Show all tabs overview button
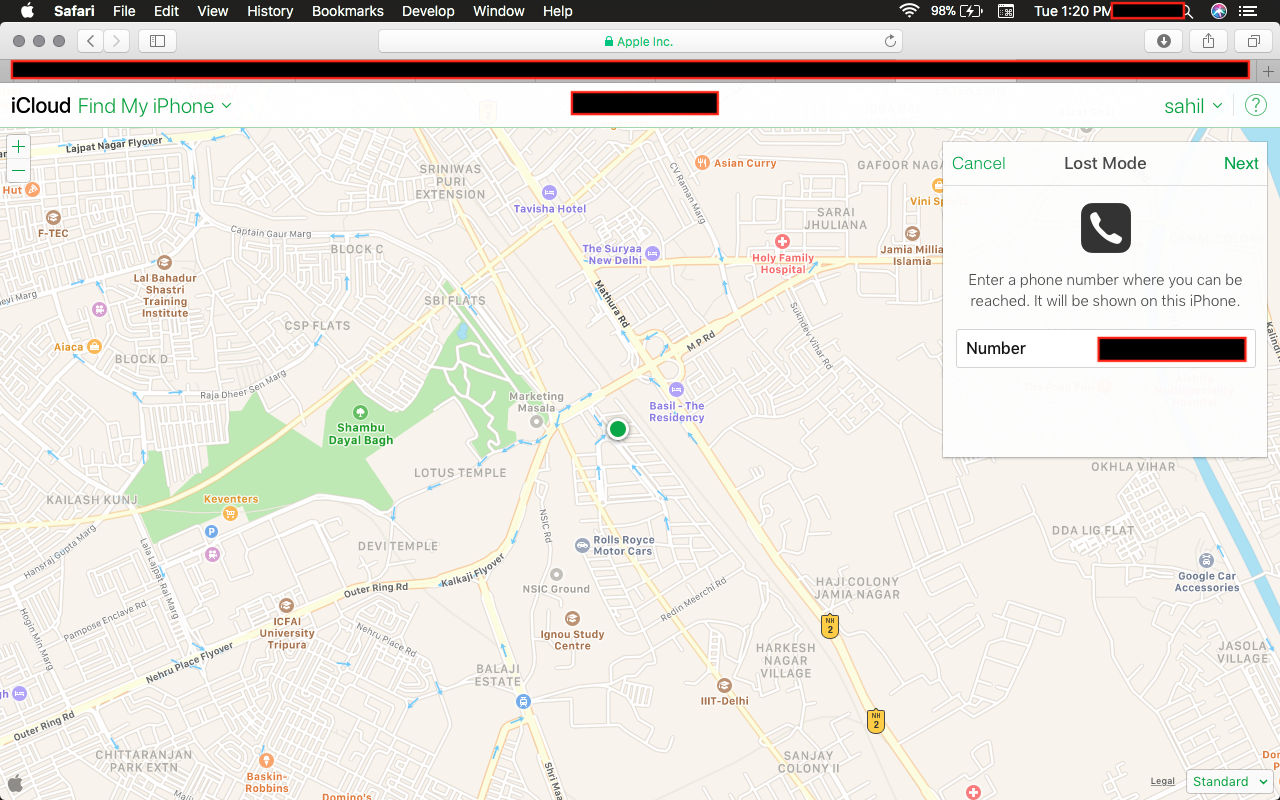The height and width of the screenshot is (800, 1280). point(1253,41)
